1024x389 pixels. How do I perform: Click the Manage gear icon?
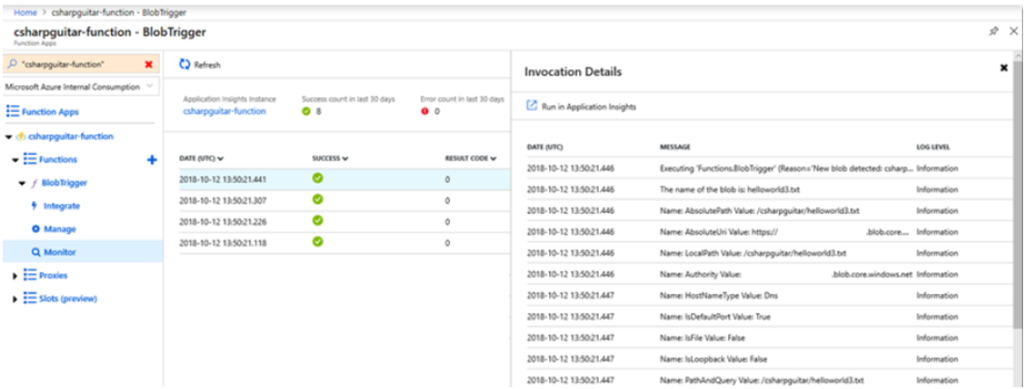tap(36, 229)
